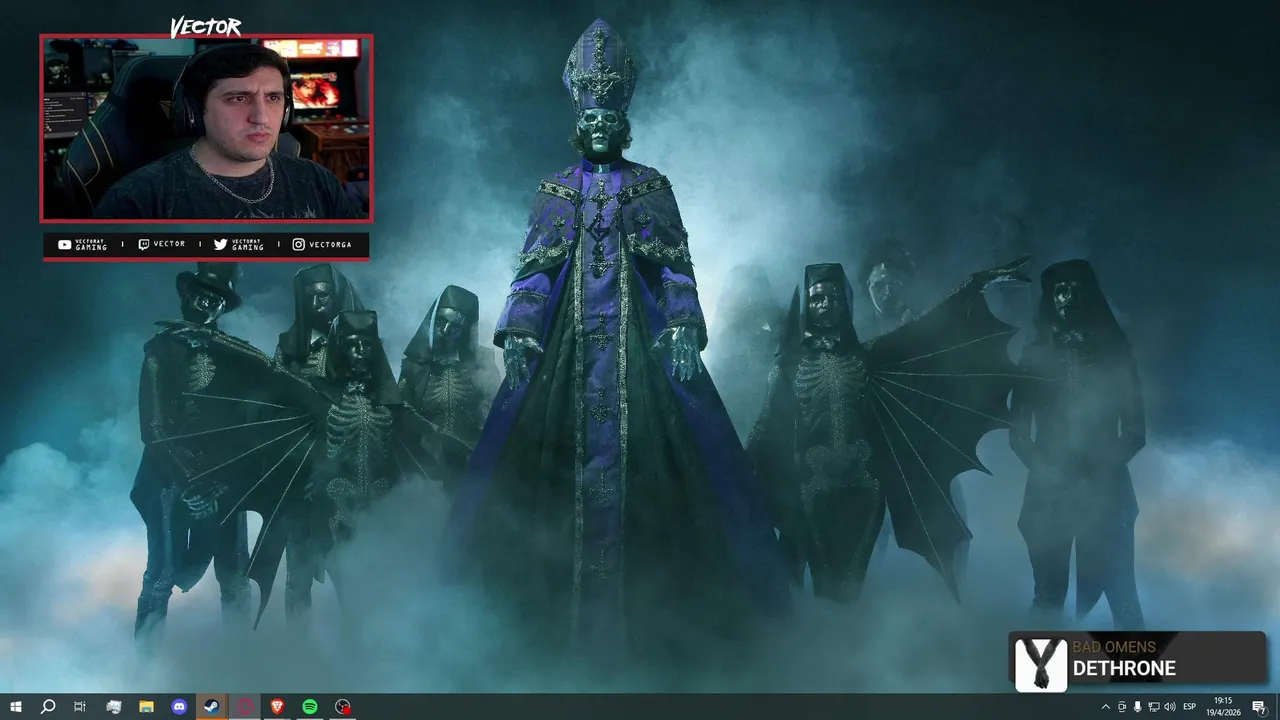
Task: Click the microphone tray icon
Action: point(1137,707)
